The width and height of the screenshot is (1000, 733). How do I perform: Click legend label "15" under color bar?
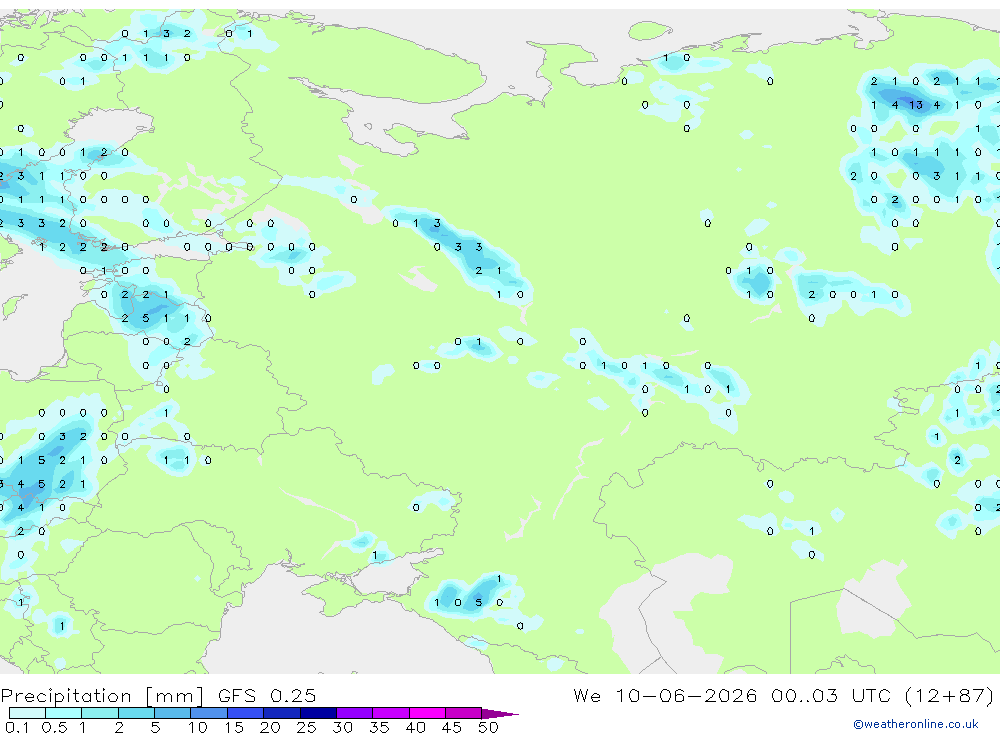(234, 727)
